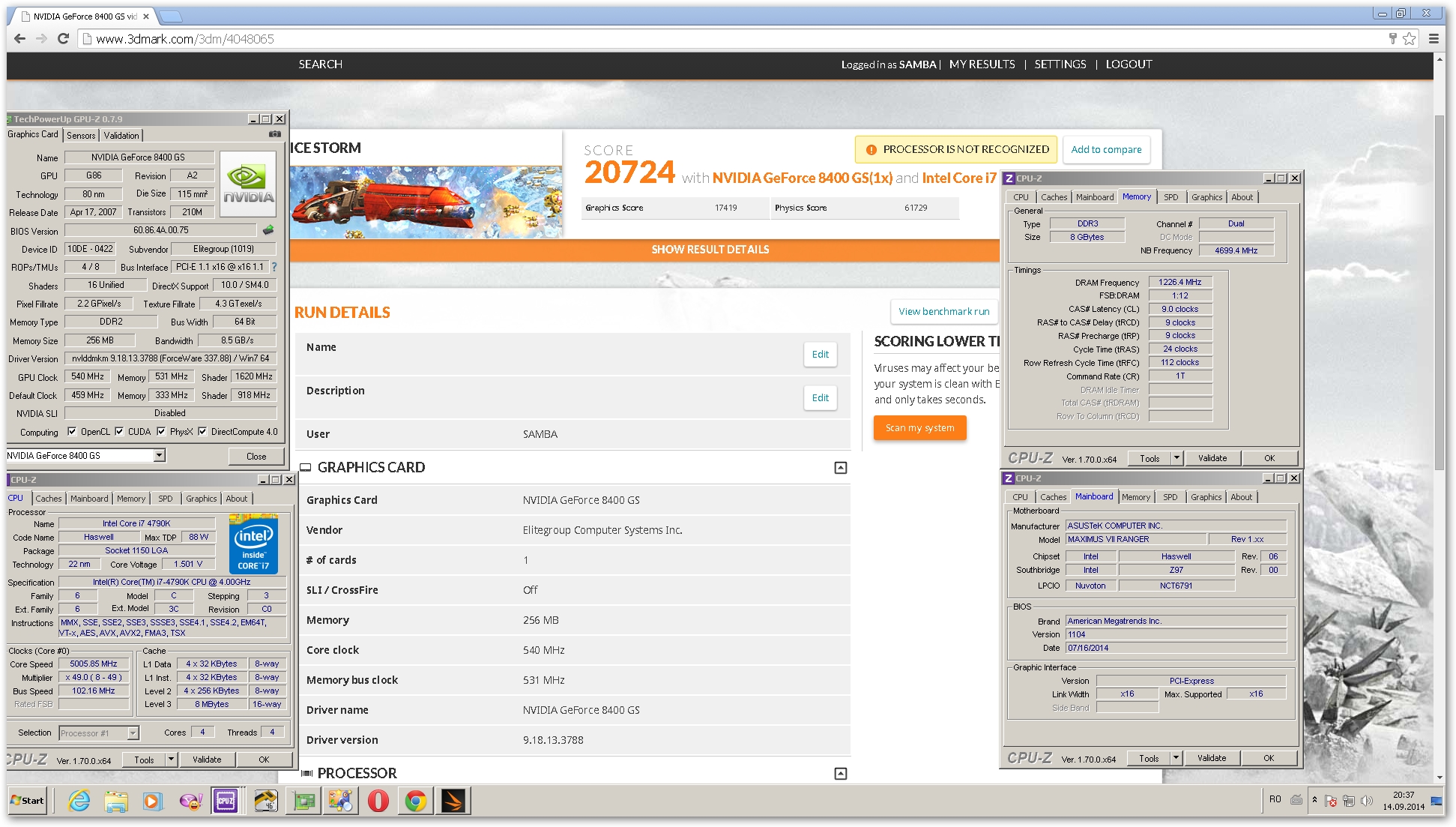Open Graphics tab in Mainboard CPU-Z window
Viewport: 1456px width, 827px height.
tap(1206, 497)
